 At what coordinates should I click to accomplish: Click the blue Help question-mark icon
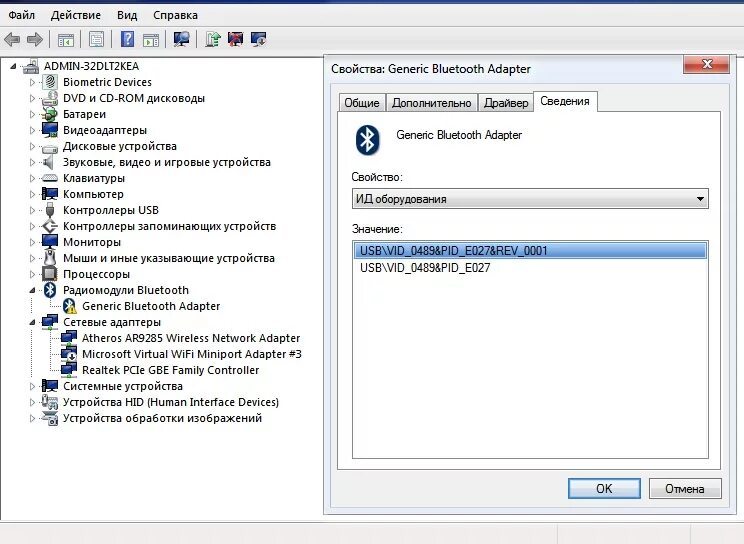coord(127,39)
